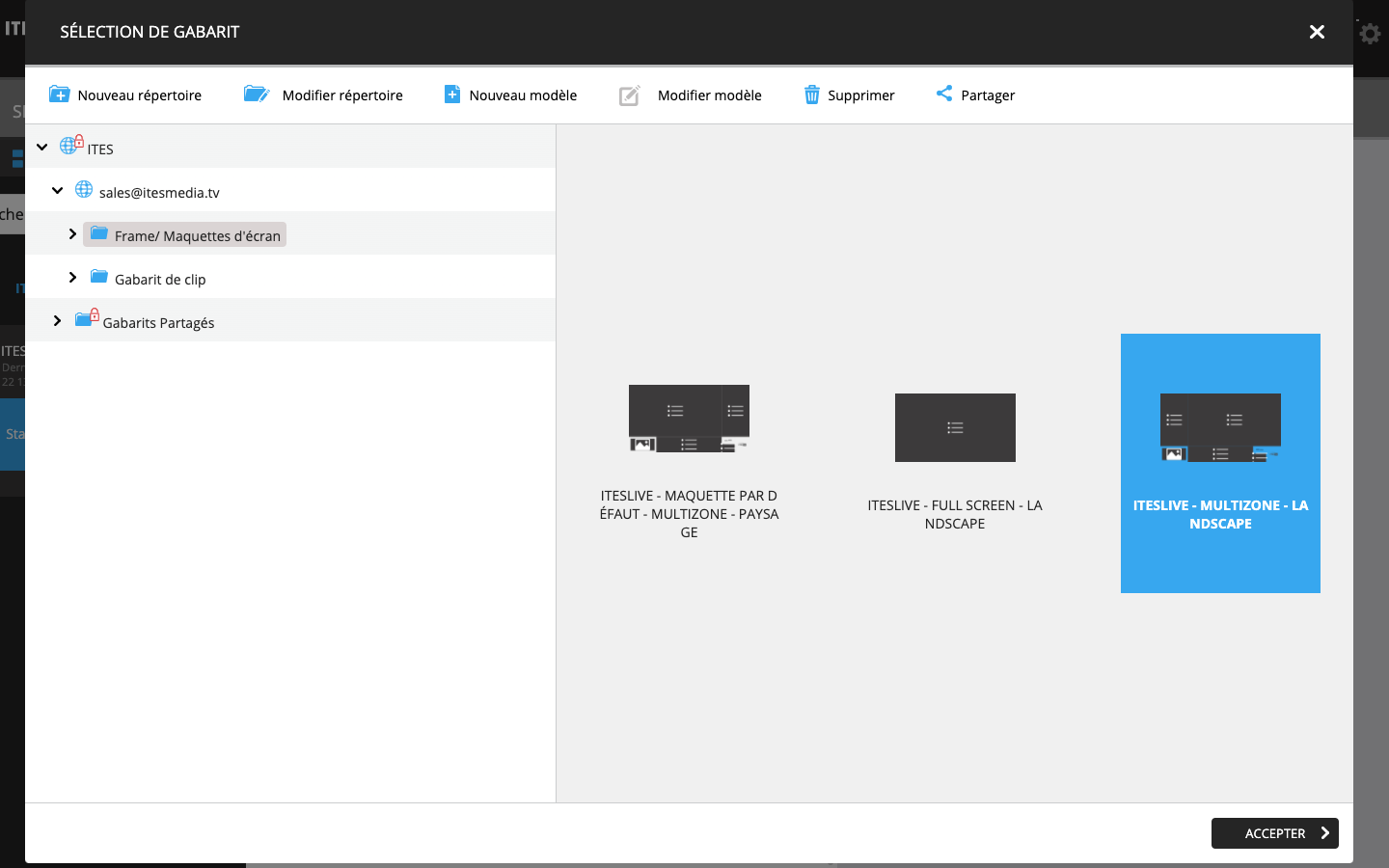Choose Supprimer in the toolbar

point(861,95)
